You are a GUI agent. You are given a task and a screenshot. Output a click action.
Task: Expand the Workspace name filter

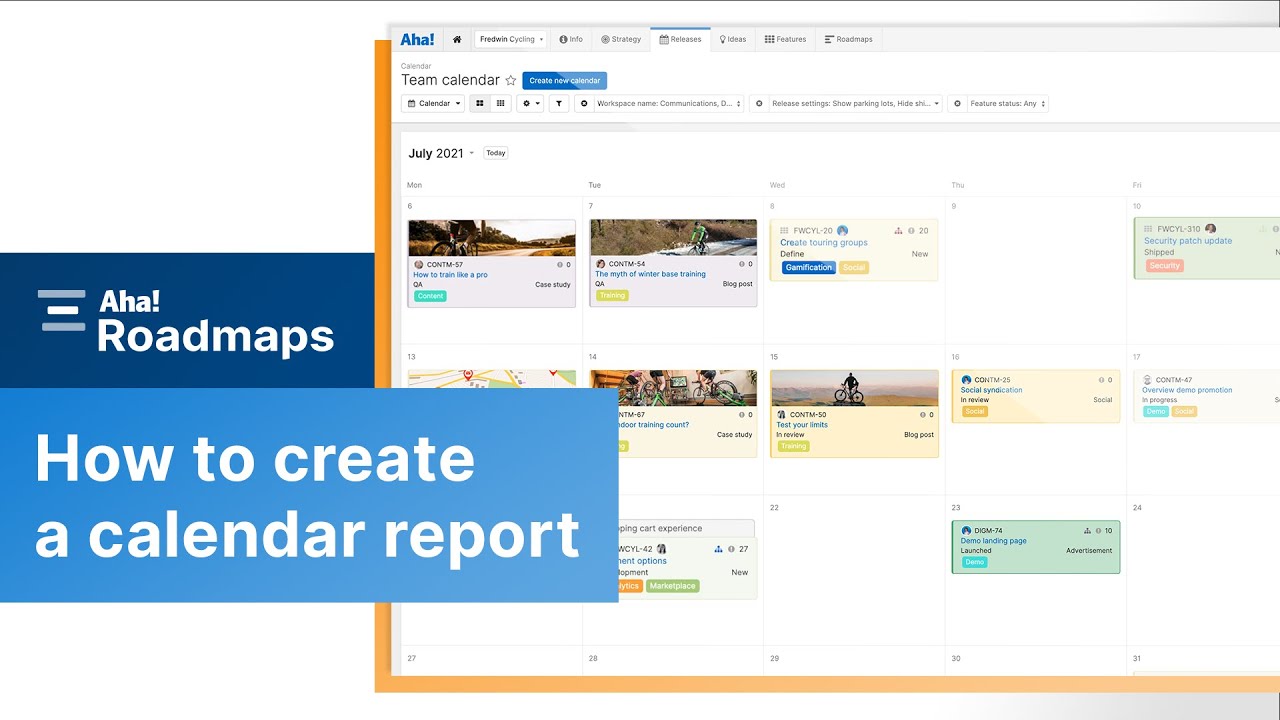click(x=669, y=103)
